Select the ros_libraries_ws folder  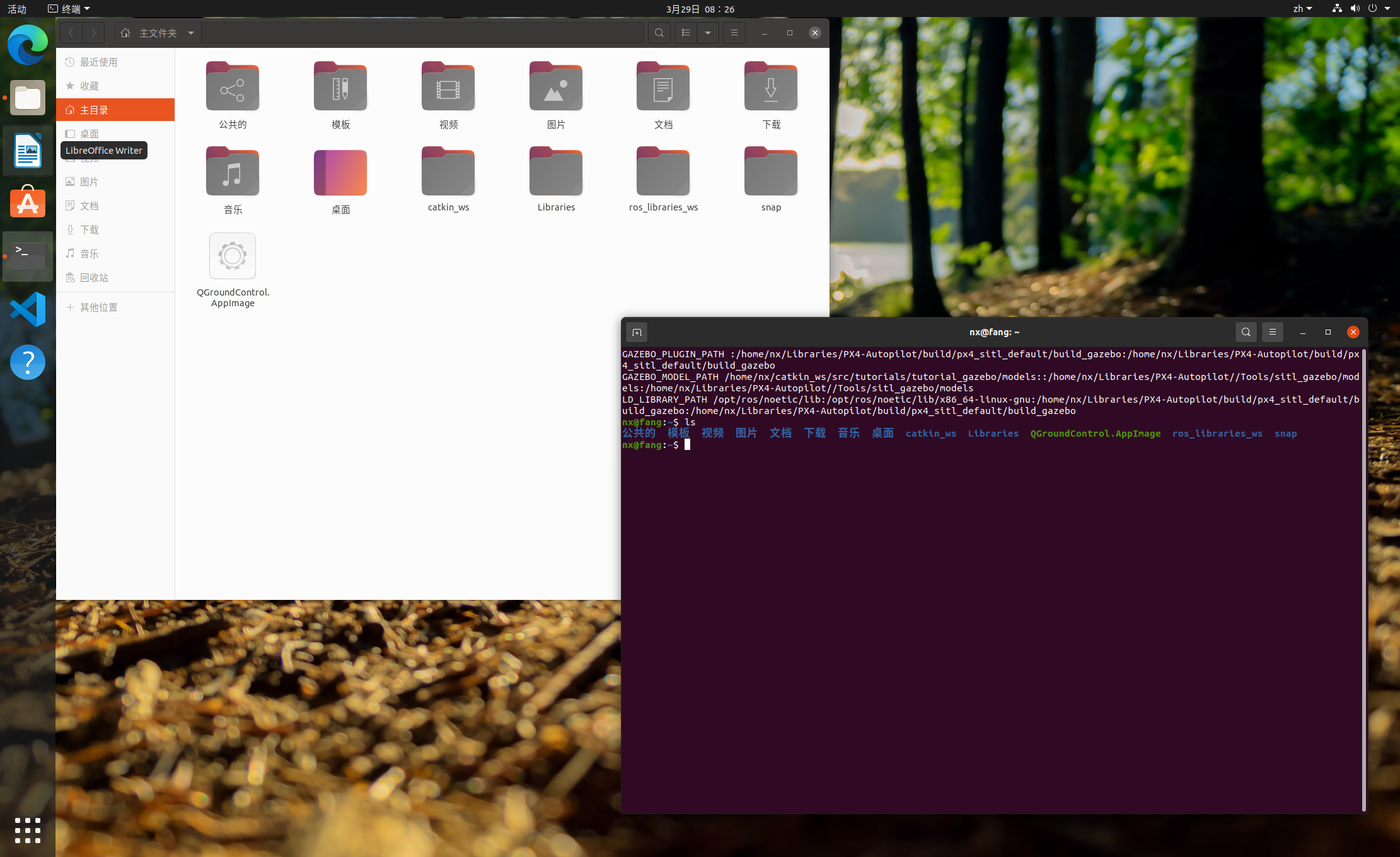663,179
